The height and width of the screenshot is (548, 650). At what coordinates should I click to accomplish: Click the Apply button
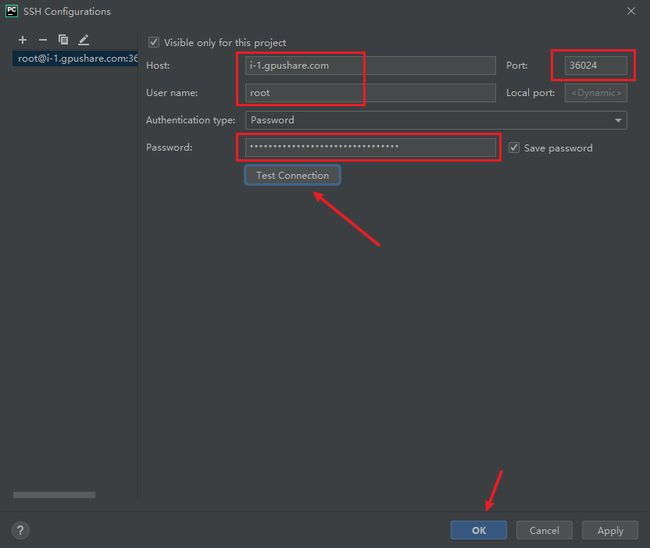[x=610, y=530]
